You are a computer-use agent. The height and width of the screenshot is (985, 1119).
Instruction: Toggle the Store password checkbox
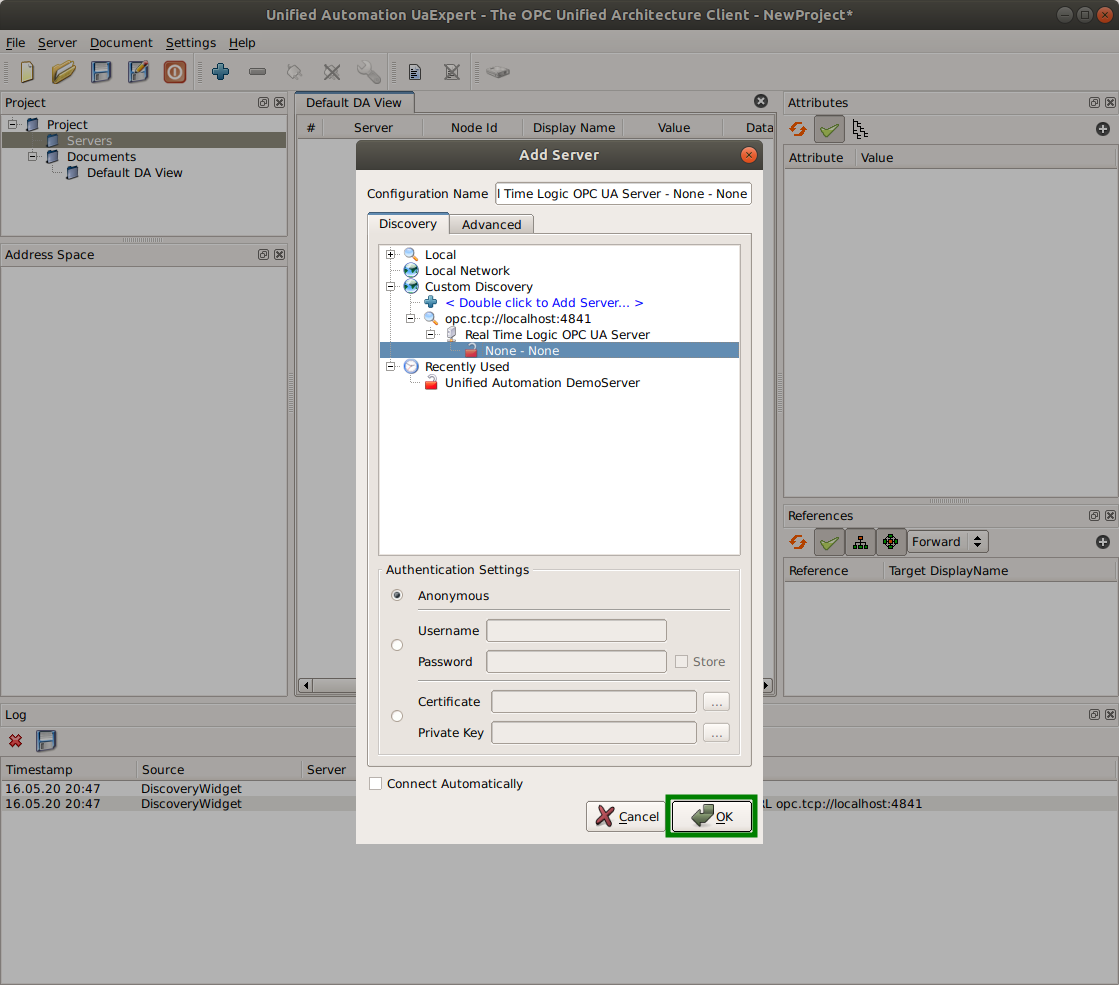(682, 662)
